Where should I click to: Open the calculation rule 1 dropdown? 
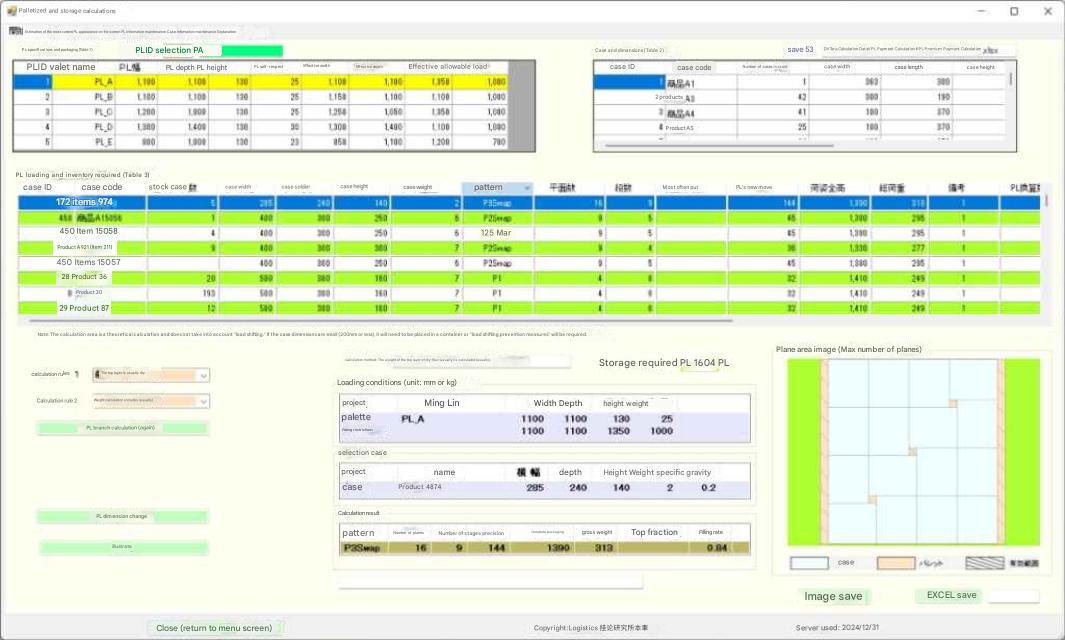pyautogui.click(x=203, y=376)
